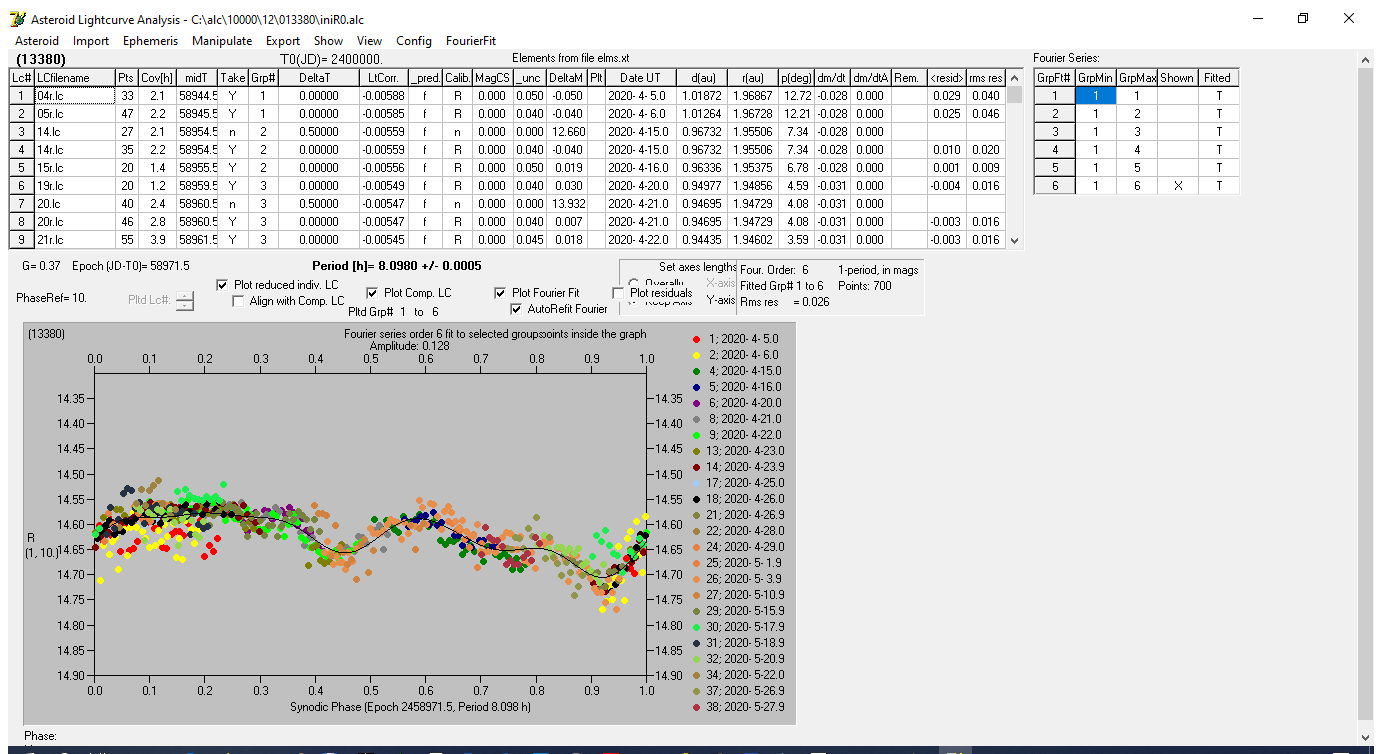Click the application icon in title bar

click(x=16, y=19)
